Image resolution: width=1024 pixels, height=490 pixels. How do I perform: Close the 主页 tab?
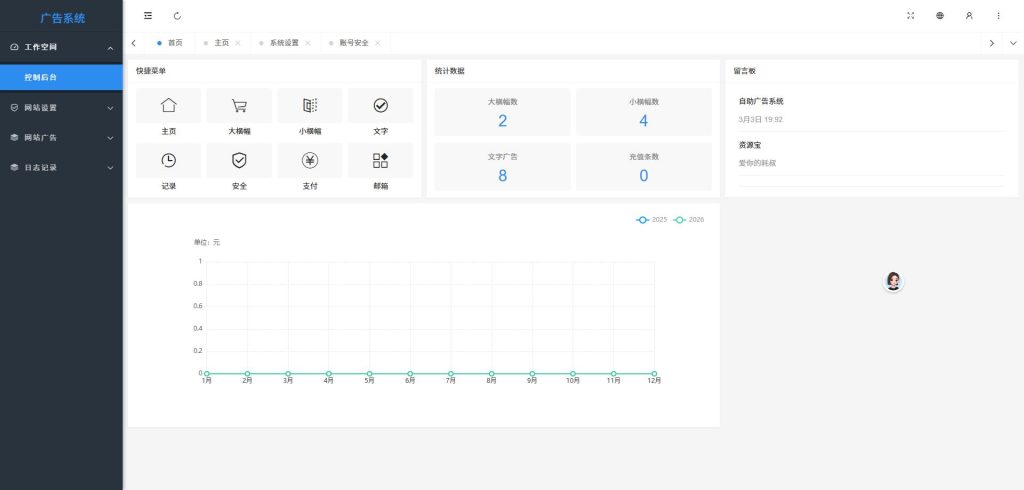tap(238, 43)
